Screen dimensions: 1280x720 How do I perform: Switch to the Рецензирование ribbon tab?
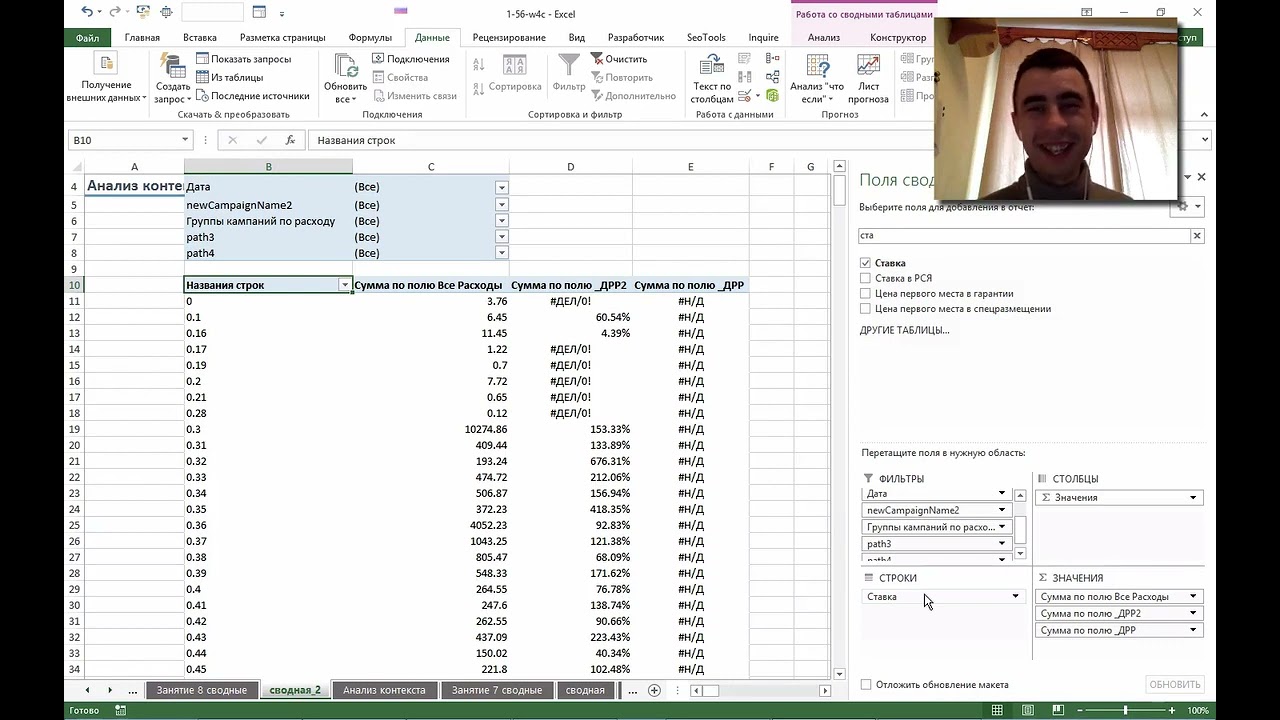(x=509, y=37)
